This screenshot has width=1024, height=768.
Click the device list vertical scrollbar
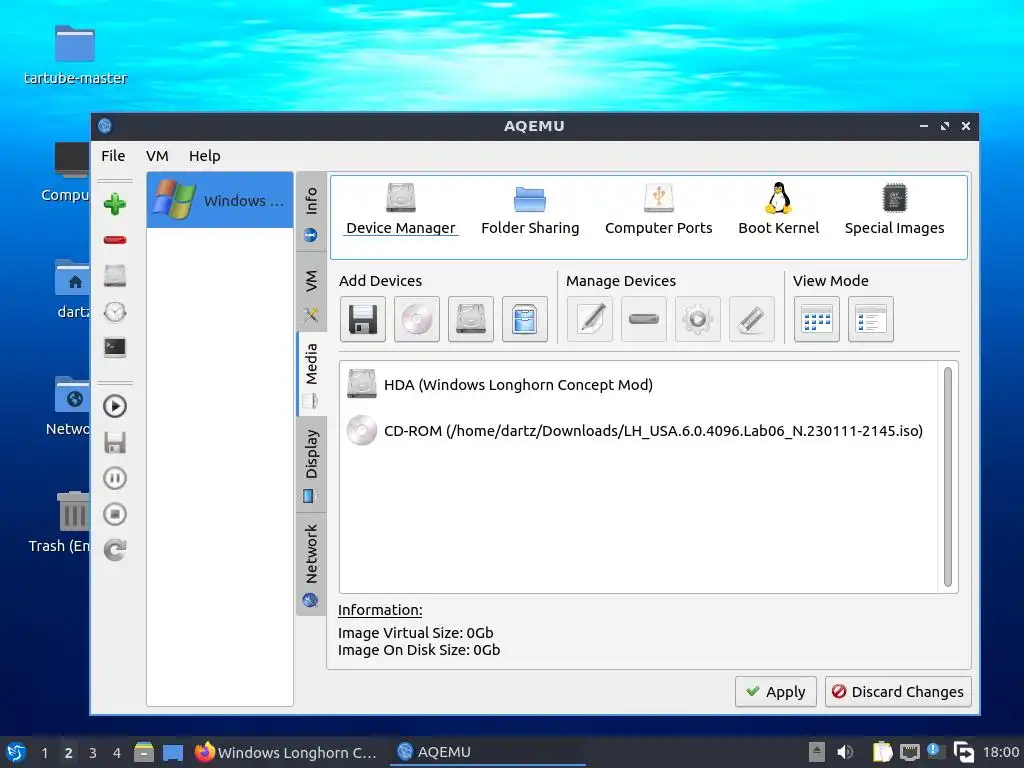948,477
